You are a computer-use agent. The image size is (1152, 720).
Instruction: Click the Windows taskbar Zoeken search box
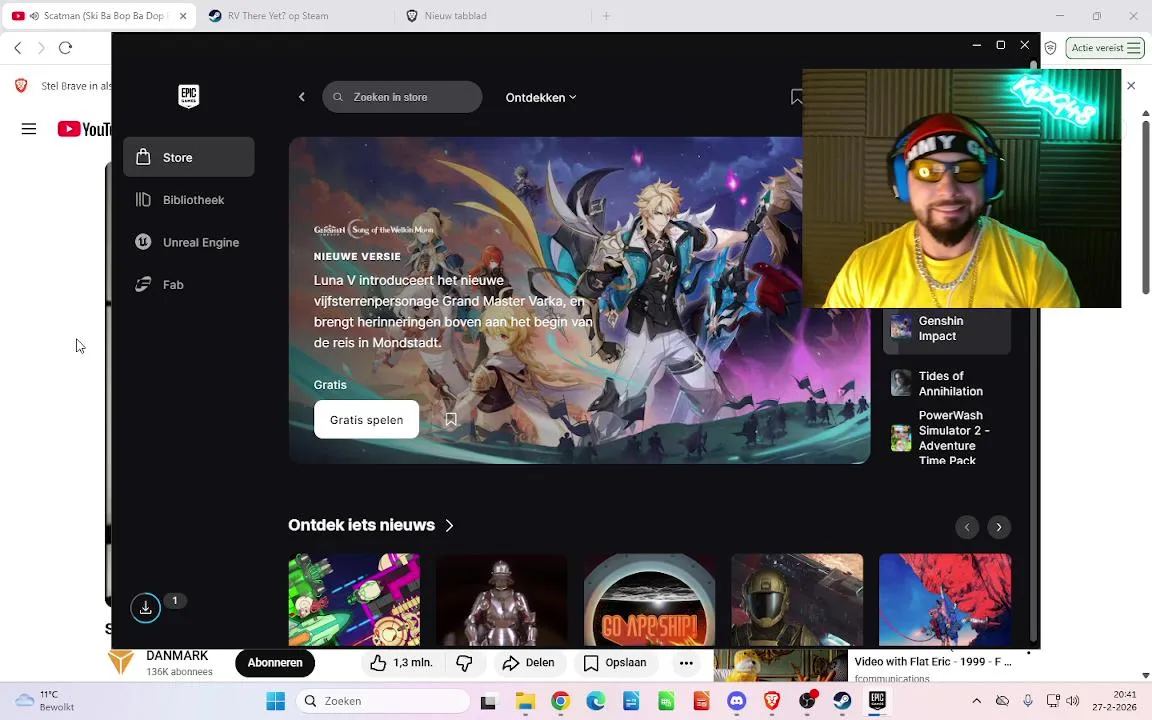pos(383,701)
